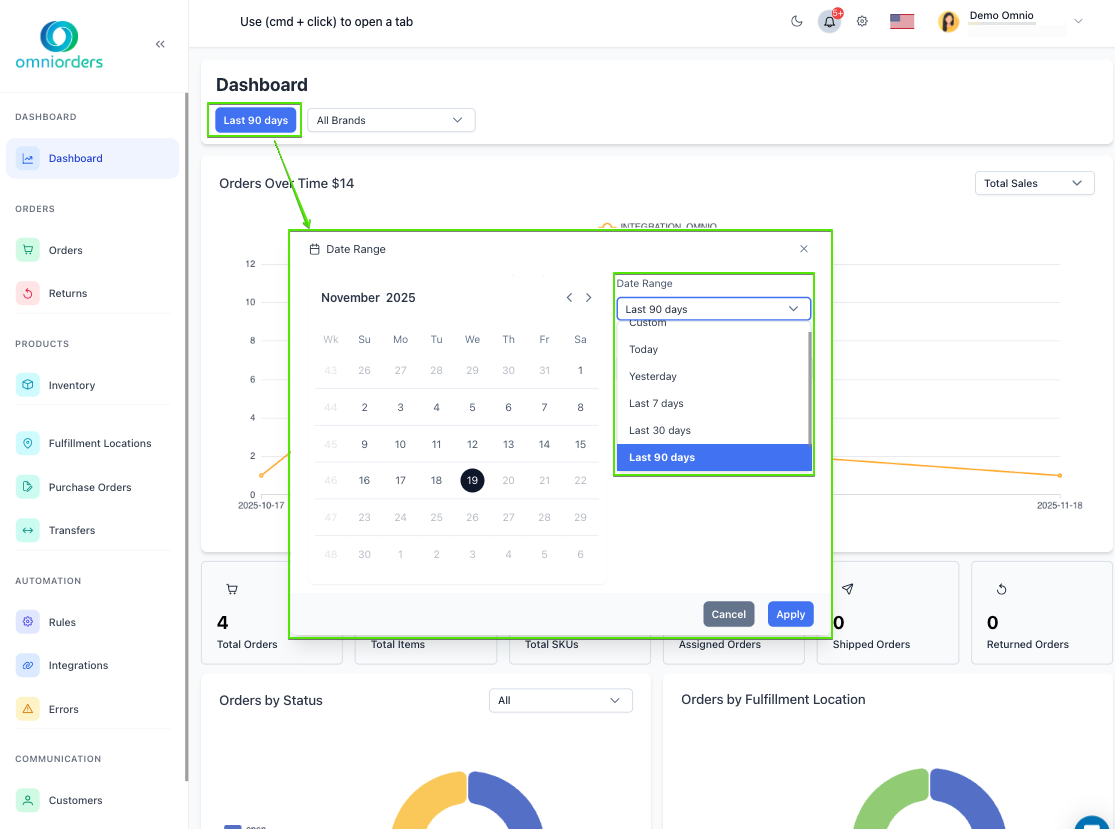Select Returns from the sidebar

pyautogui.click(x=70, y=293)
